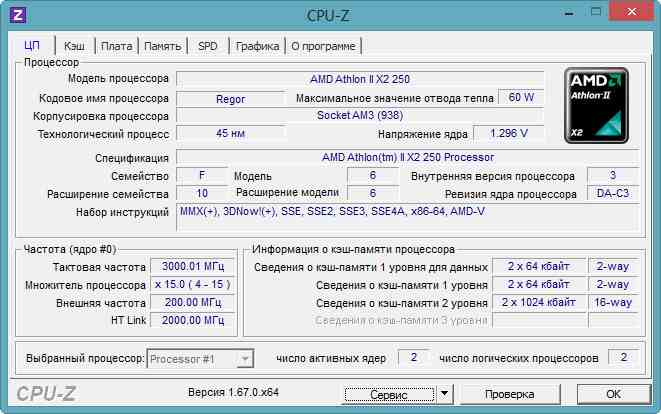Click the 45 нм technology value

(230, 133)
